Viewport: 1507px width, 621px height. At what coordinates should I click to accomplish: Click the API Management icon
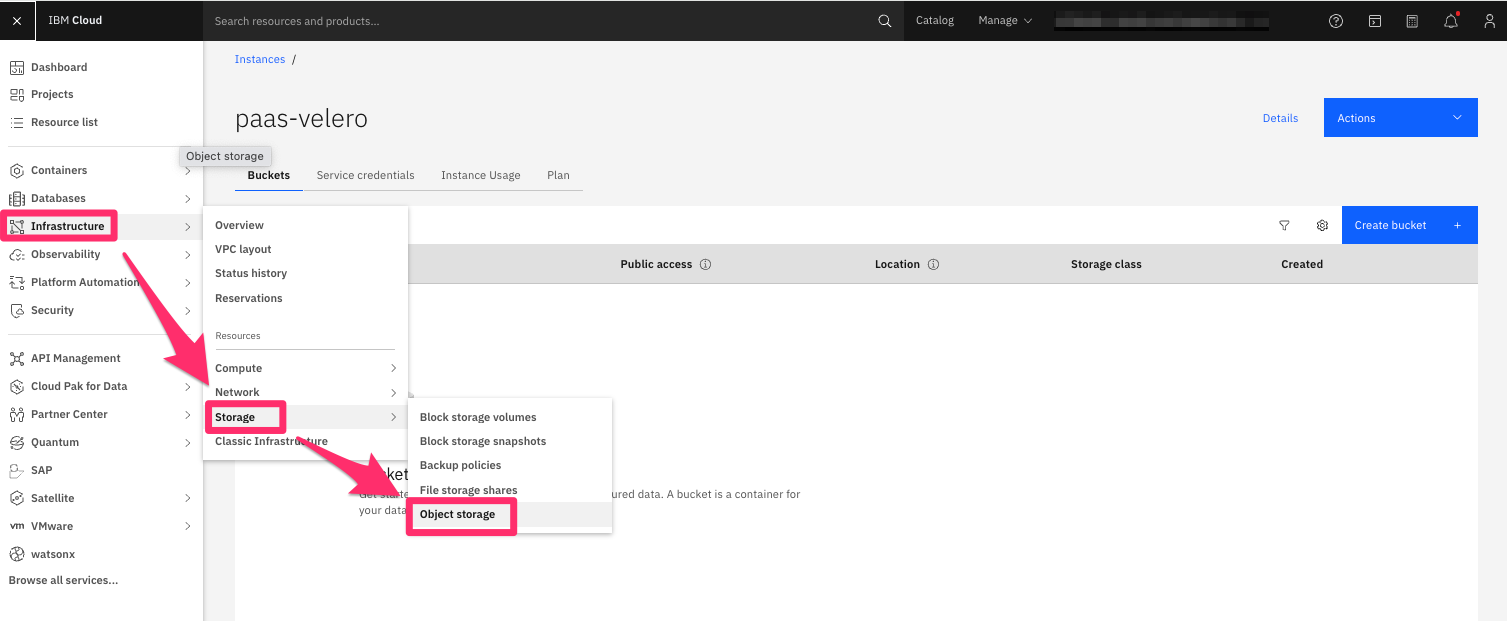tap(16, 358)
